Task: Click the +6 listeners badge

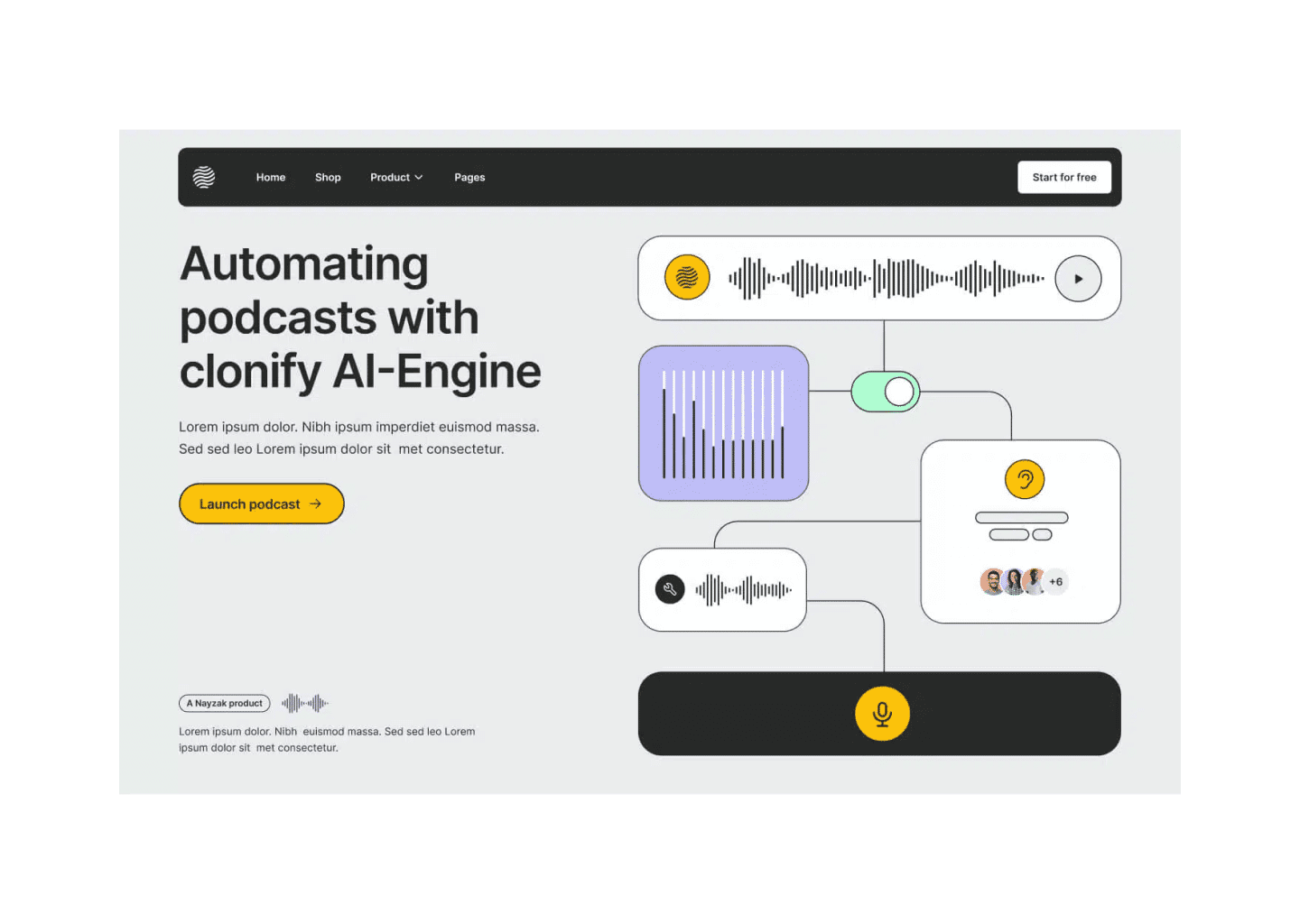Action: 1055,582
